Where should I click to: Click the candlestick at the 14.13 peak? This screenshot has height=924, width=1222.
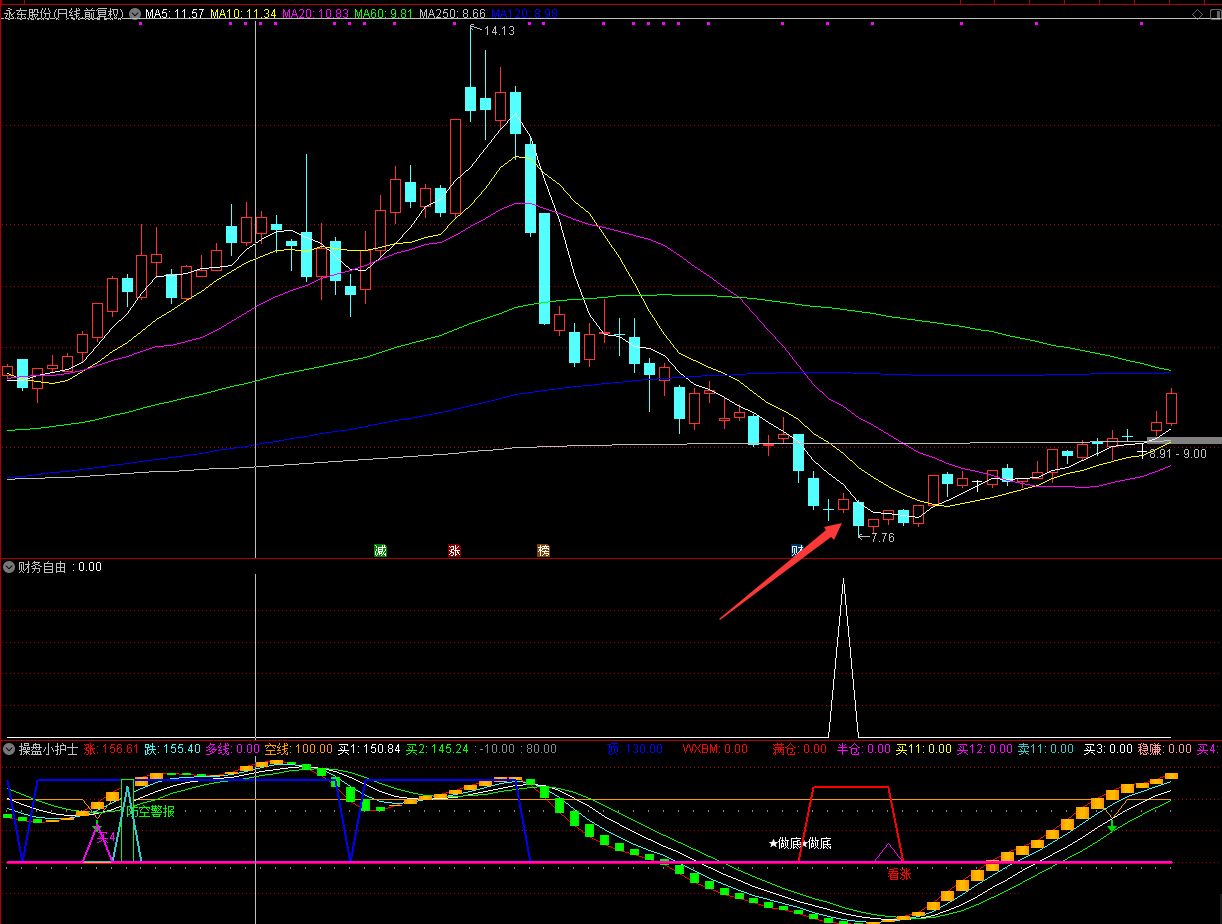tap(470, 99)
